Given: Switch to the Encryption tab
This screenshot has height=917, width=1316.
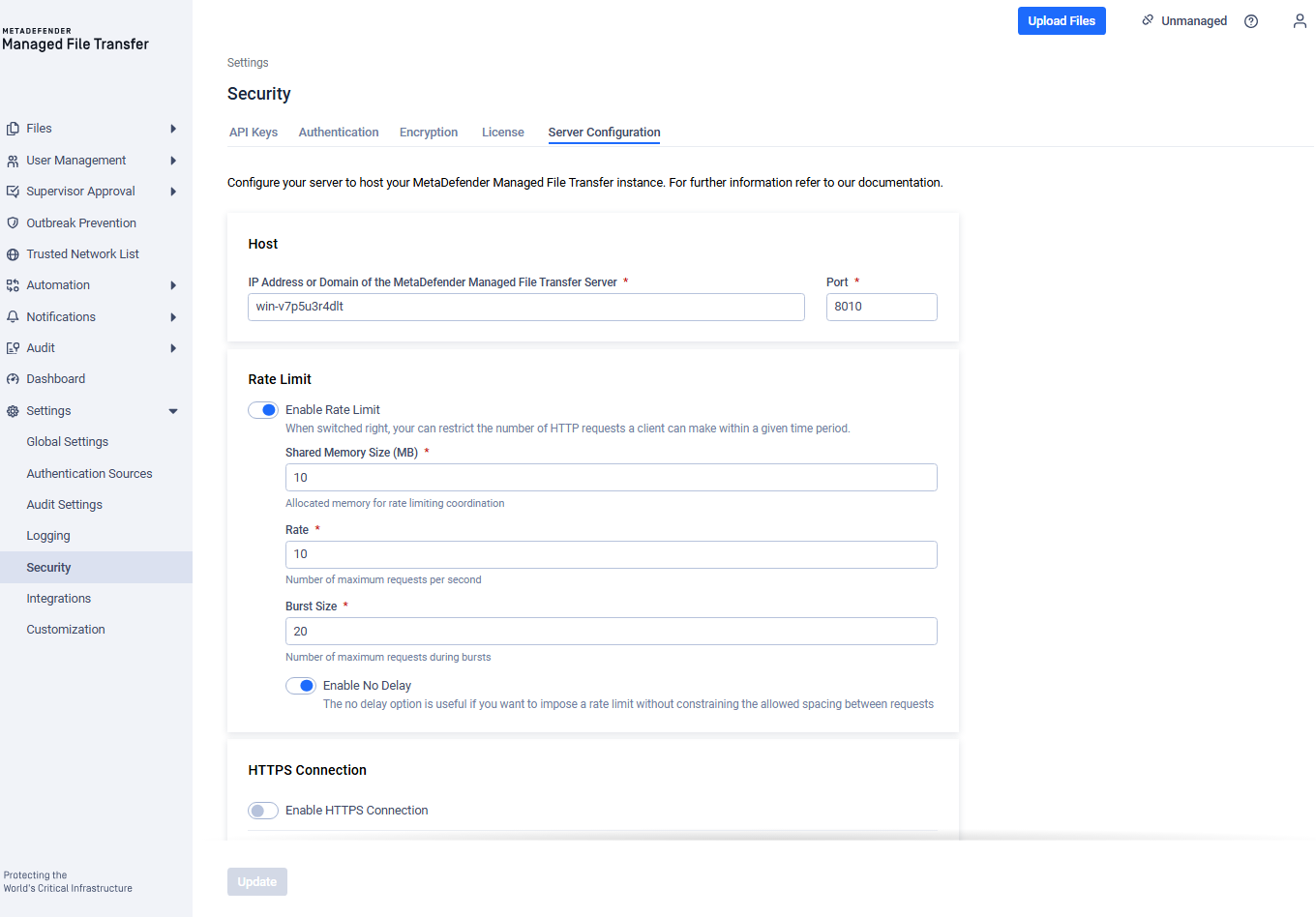Looking at the screenshot, I should 429,133.
